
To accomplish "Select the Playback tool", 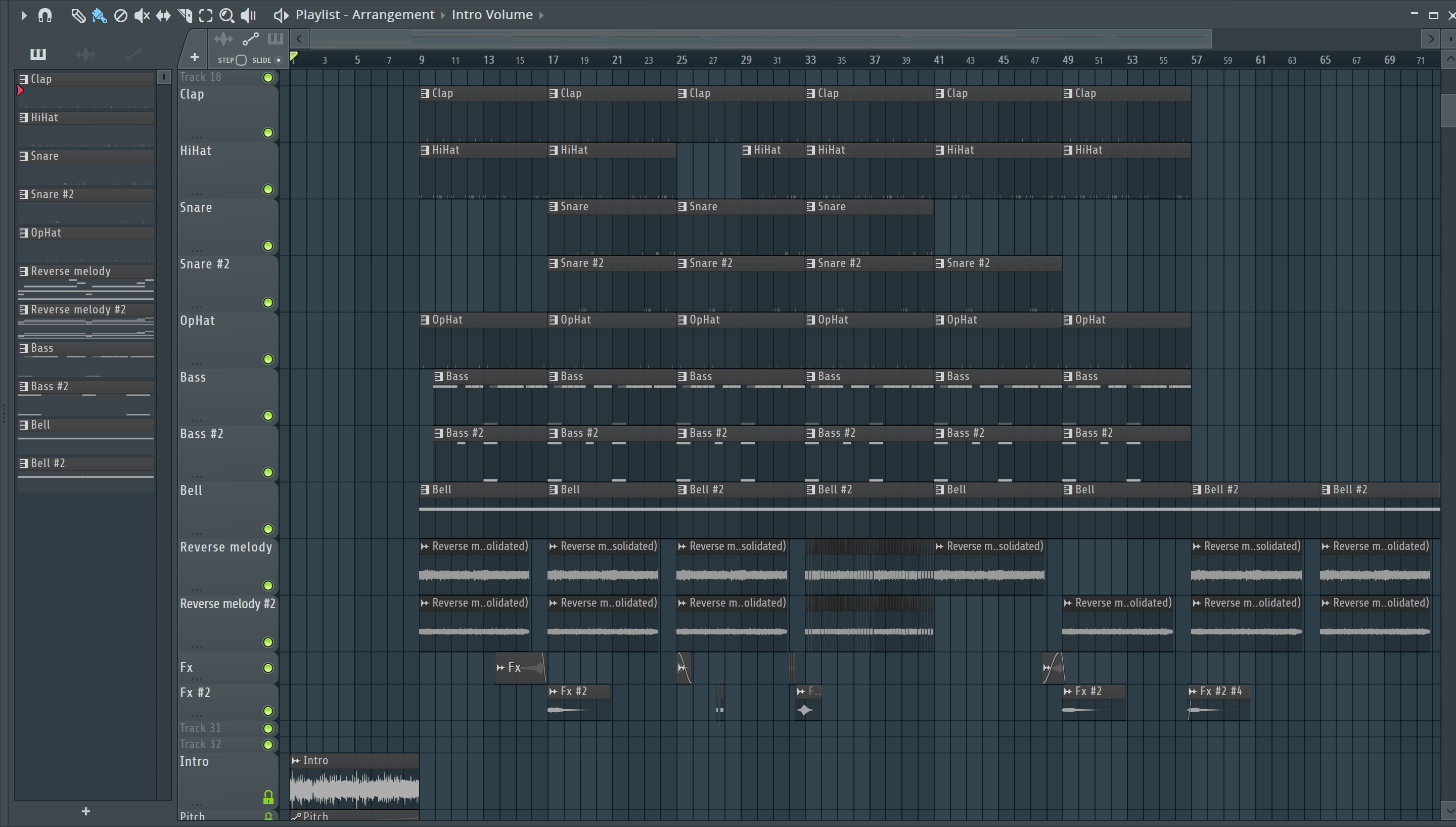I will 248,15.
